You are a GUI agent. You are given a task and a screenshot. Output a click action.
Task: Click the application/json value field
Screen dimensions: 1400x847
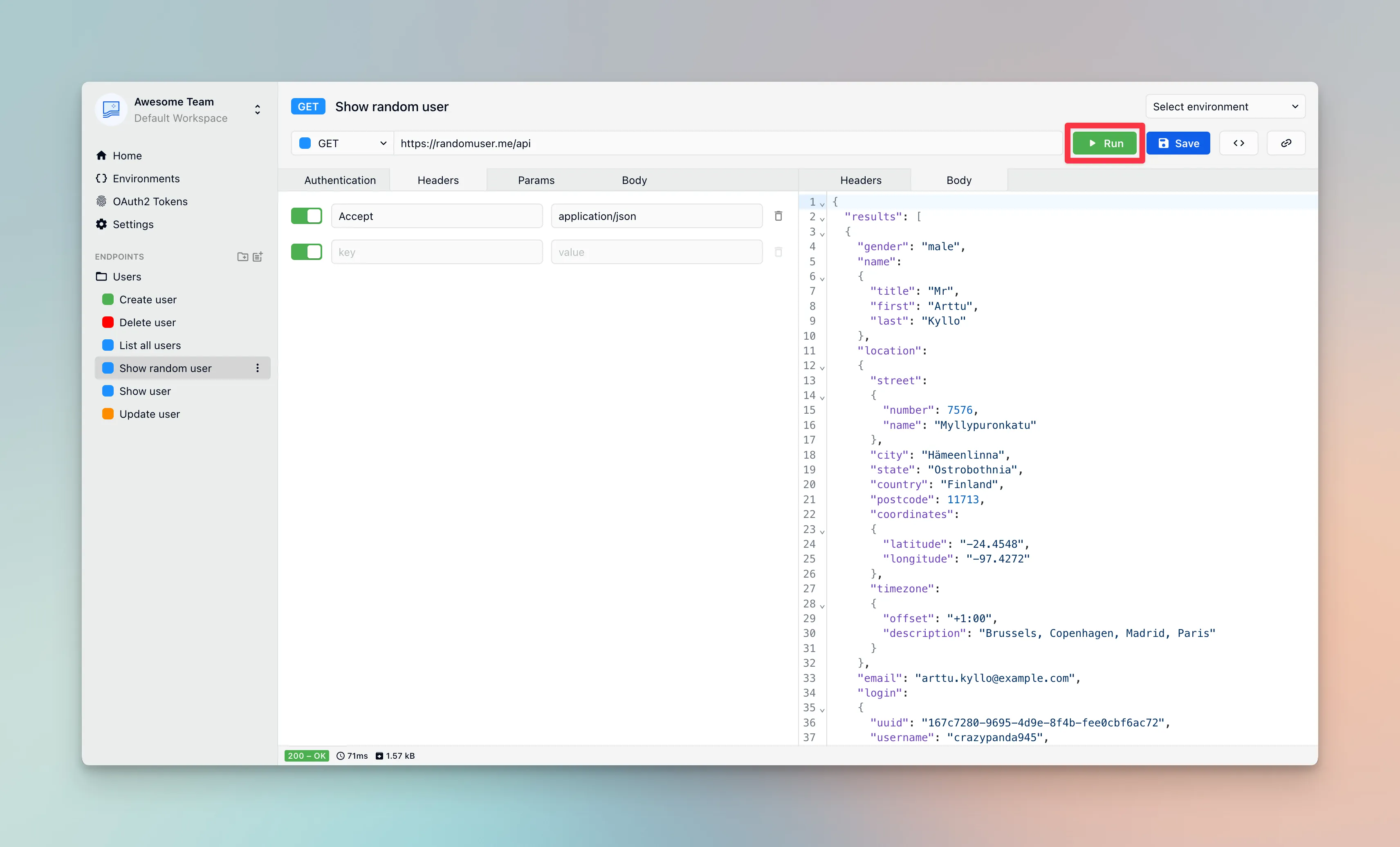[x=657, y=216]
